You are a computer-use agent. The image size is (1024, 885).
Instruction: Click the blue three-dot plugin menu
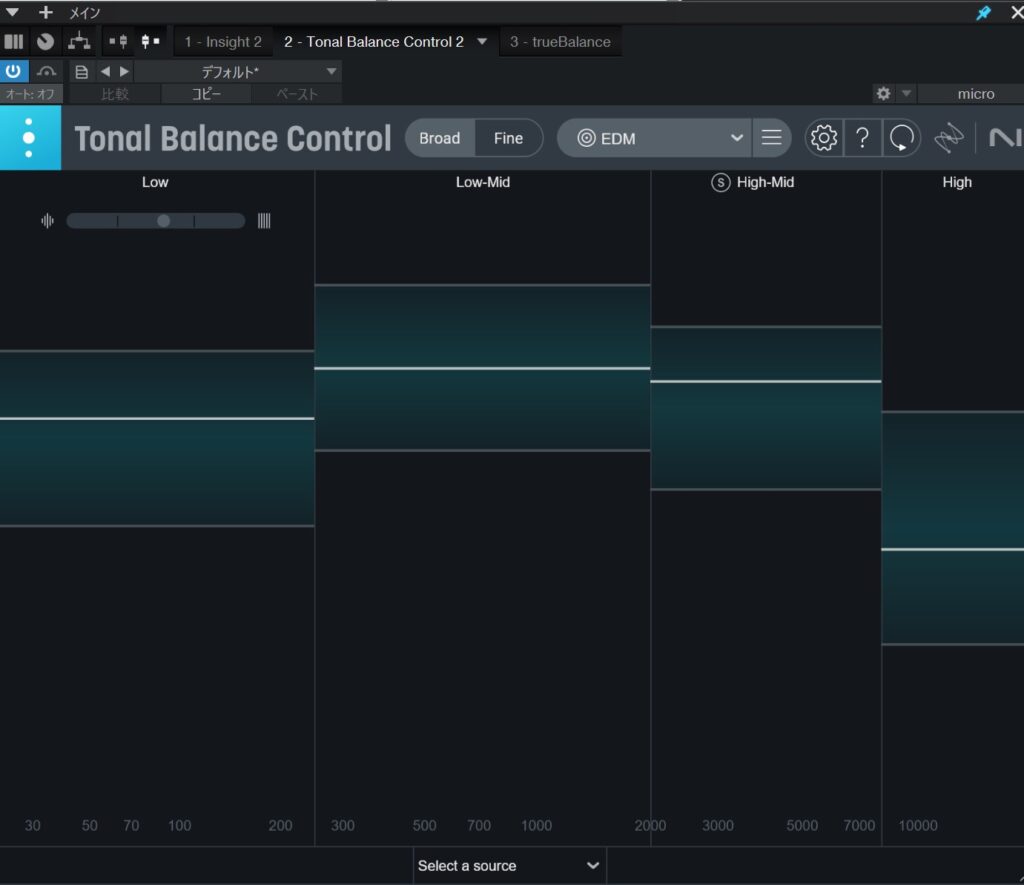(x=29, y=138)
